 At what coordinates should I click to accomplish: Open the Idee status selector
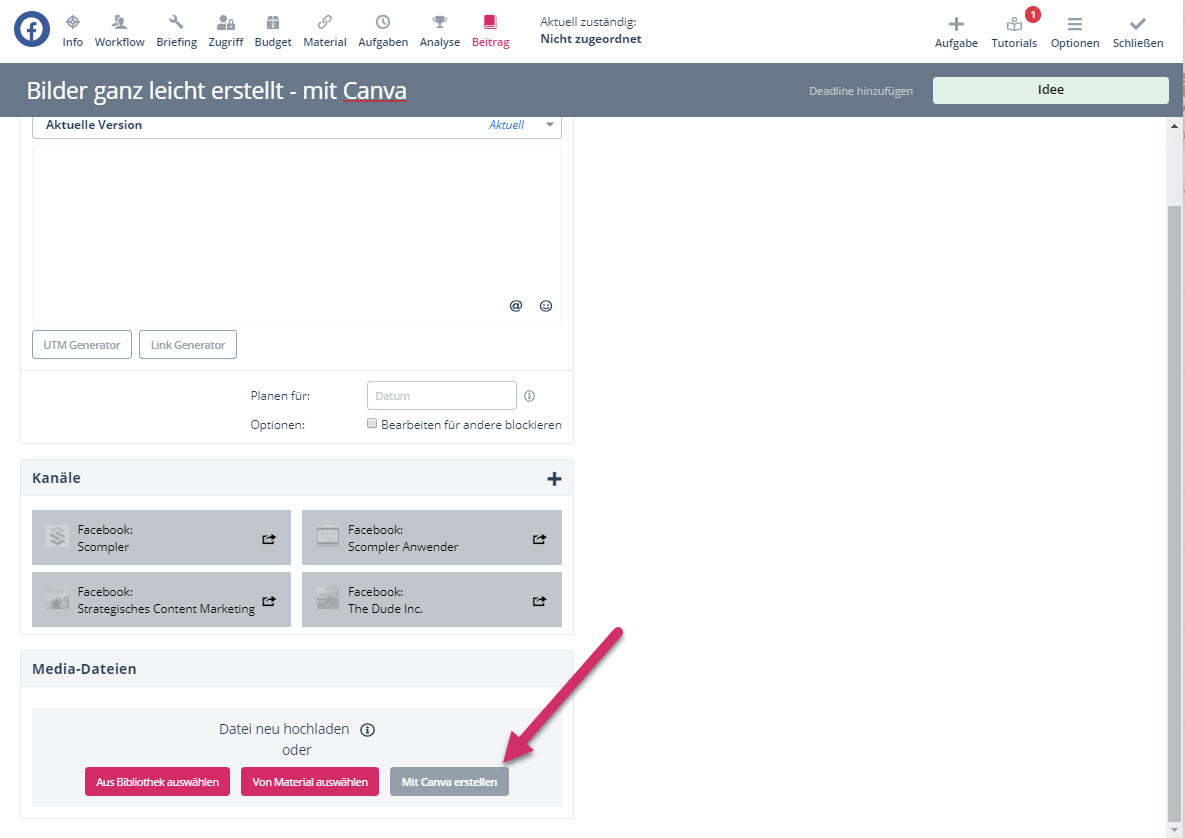click(x=1050, y=90)
